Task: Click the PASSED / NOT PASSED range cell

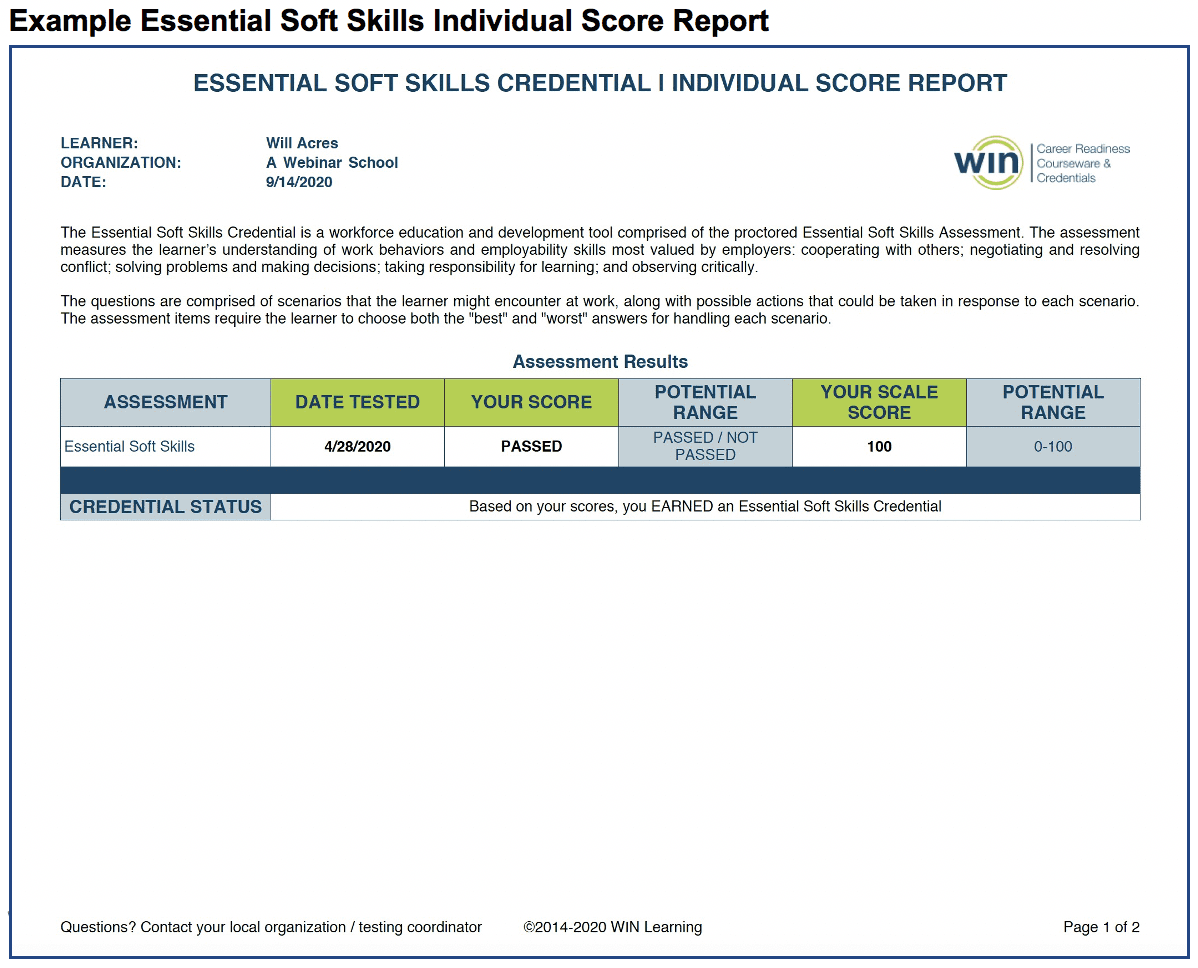Action: click(705, 446)
